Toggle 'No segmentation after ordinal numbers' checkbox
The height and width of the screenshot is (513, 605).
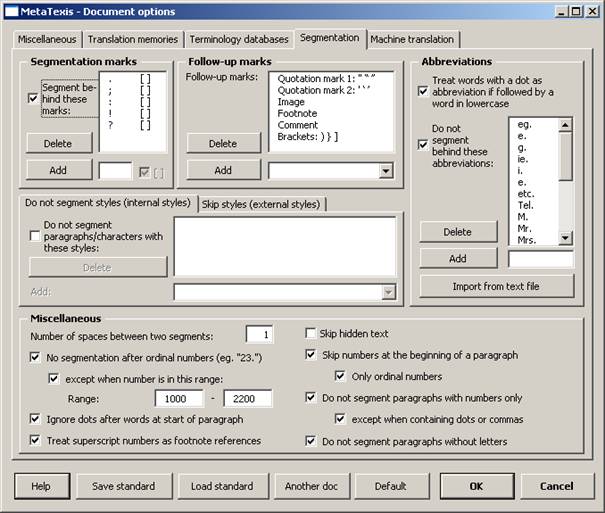(35, 357)
